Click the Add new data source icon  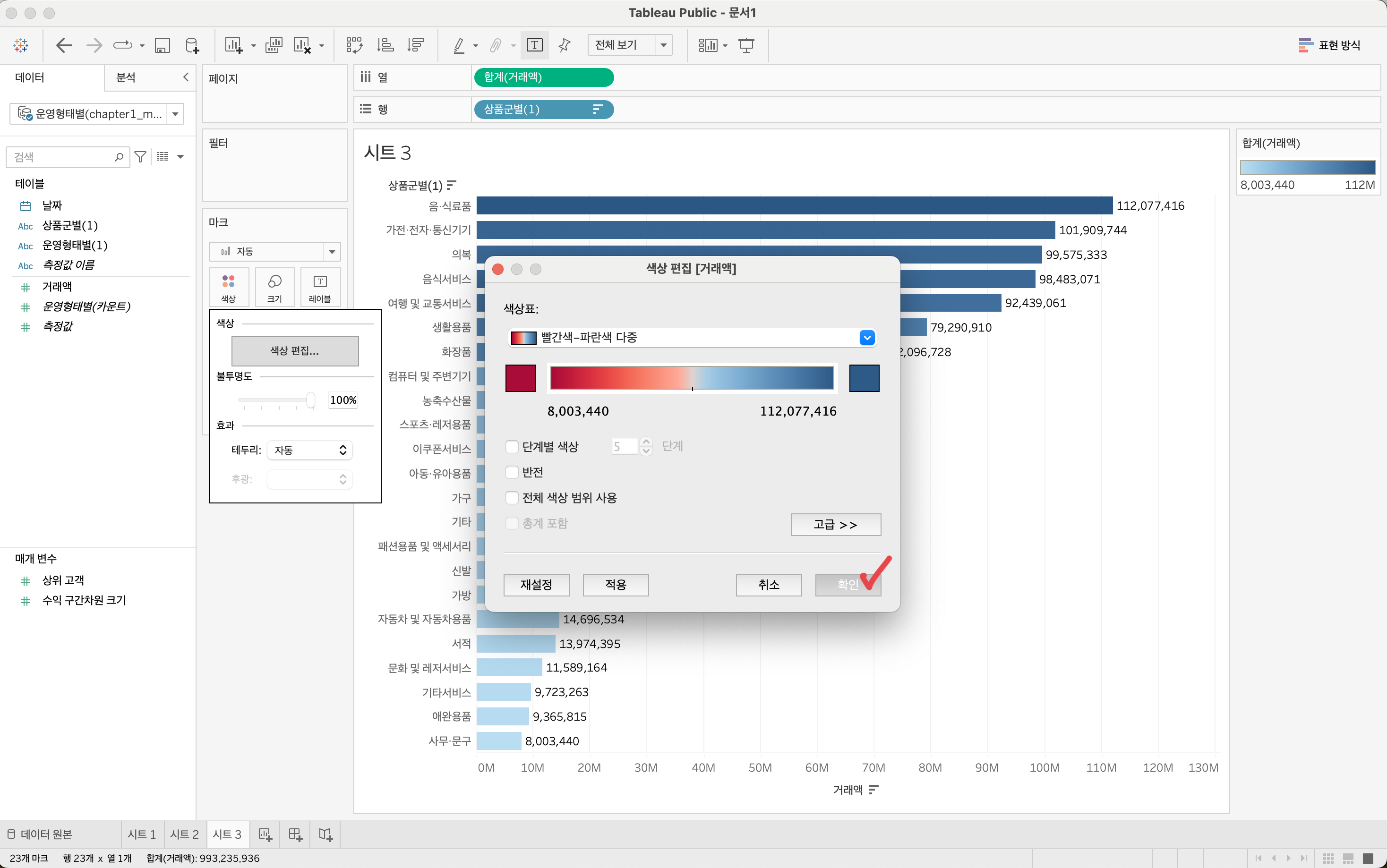(x=192, y=45)
